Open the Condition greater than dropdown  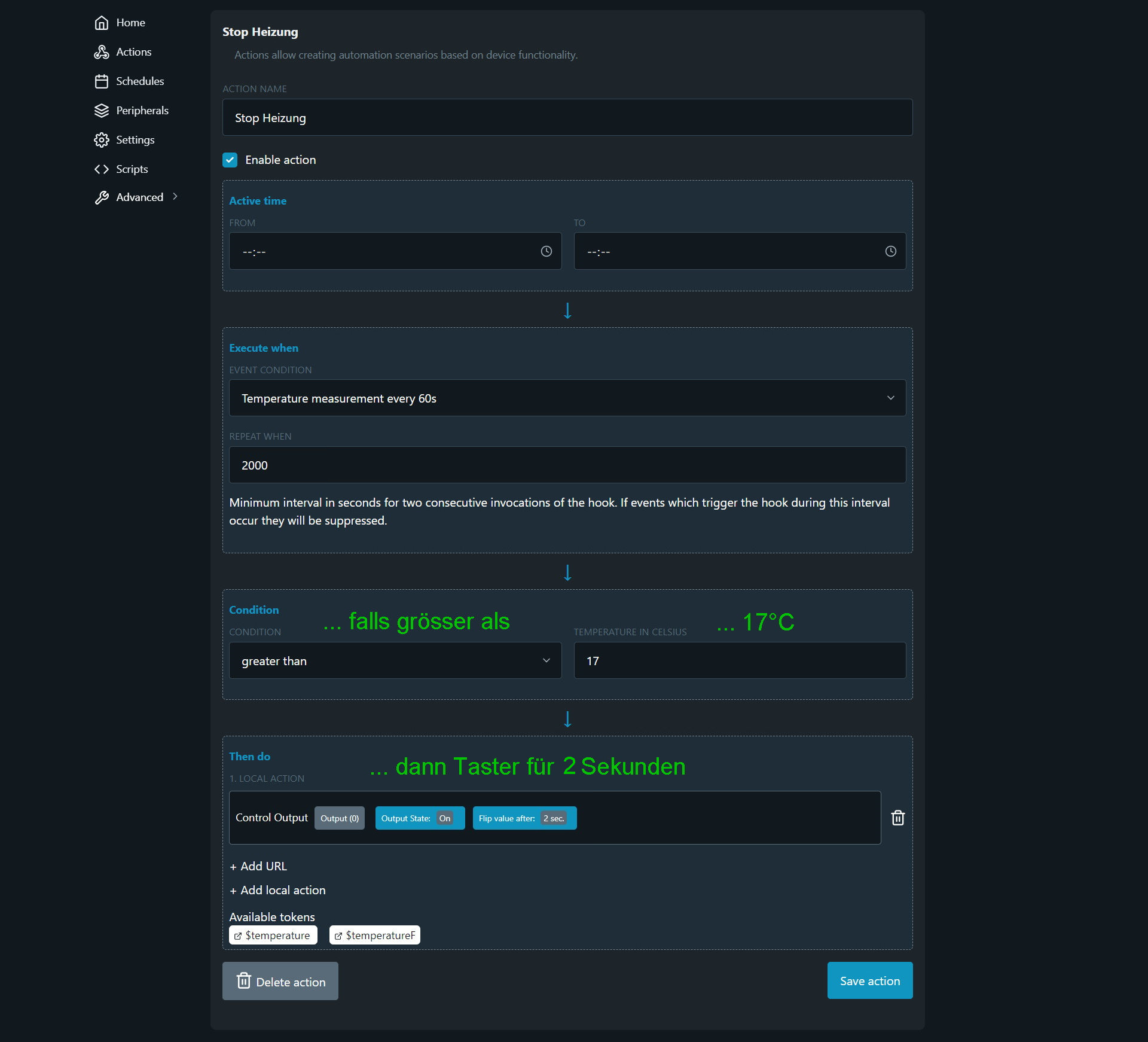click(395, 660)
